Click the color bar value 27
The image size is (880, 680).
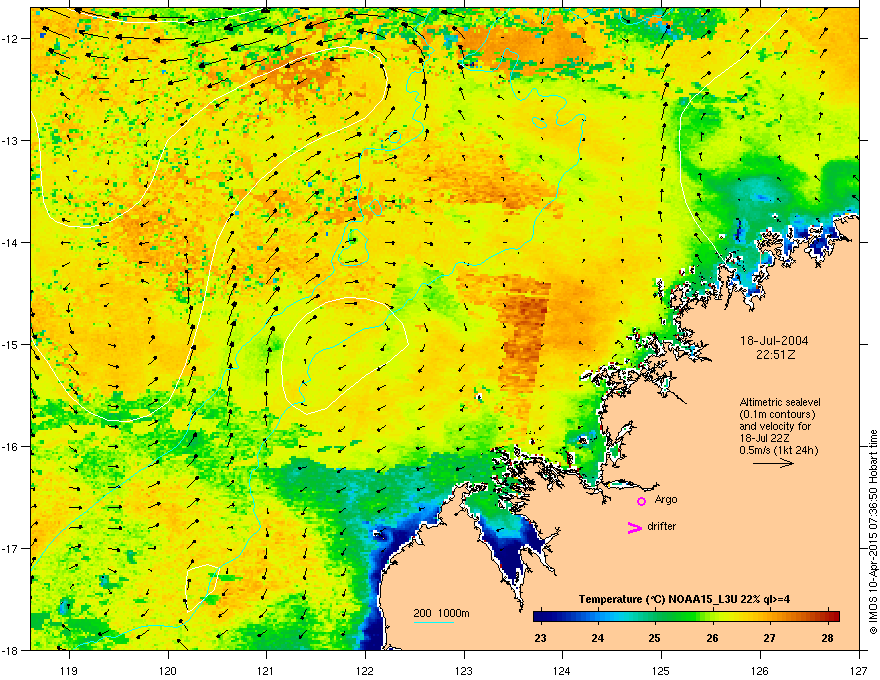(769, 638)
